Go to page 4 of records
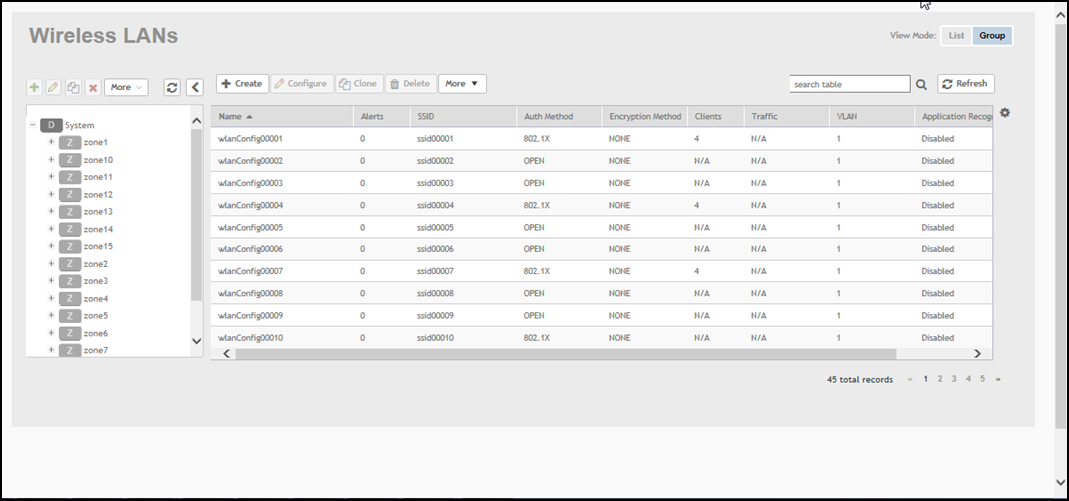1069x501 pixels. [968, 379]
